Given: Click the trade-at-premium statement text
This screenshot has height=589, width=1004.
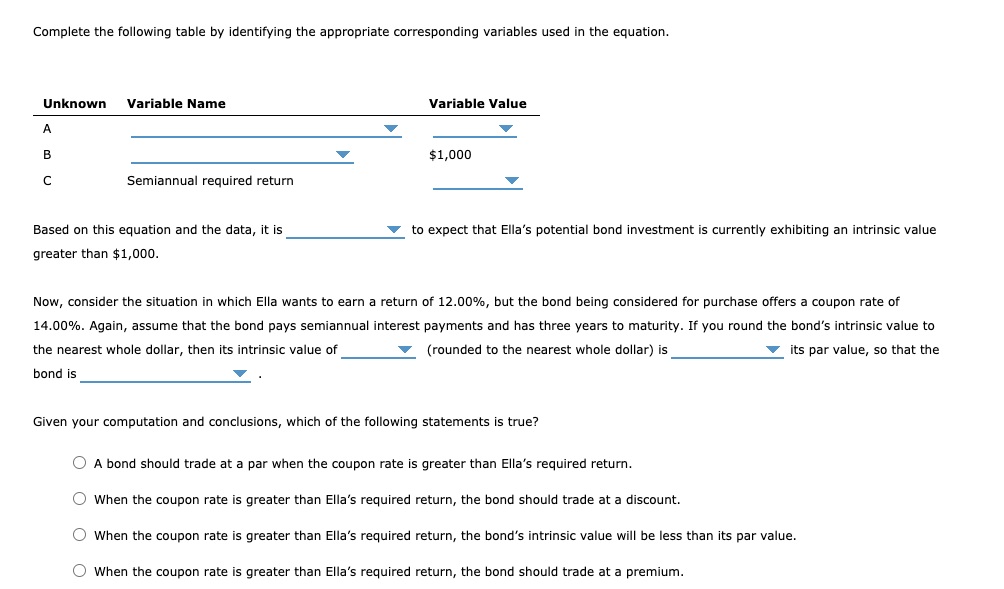Looking at the screenshot, I should tap(388, 571).
